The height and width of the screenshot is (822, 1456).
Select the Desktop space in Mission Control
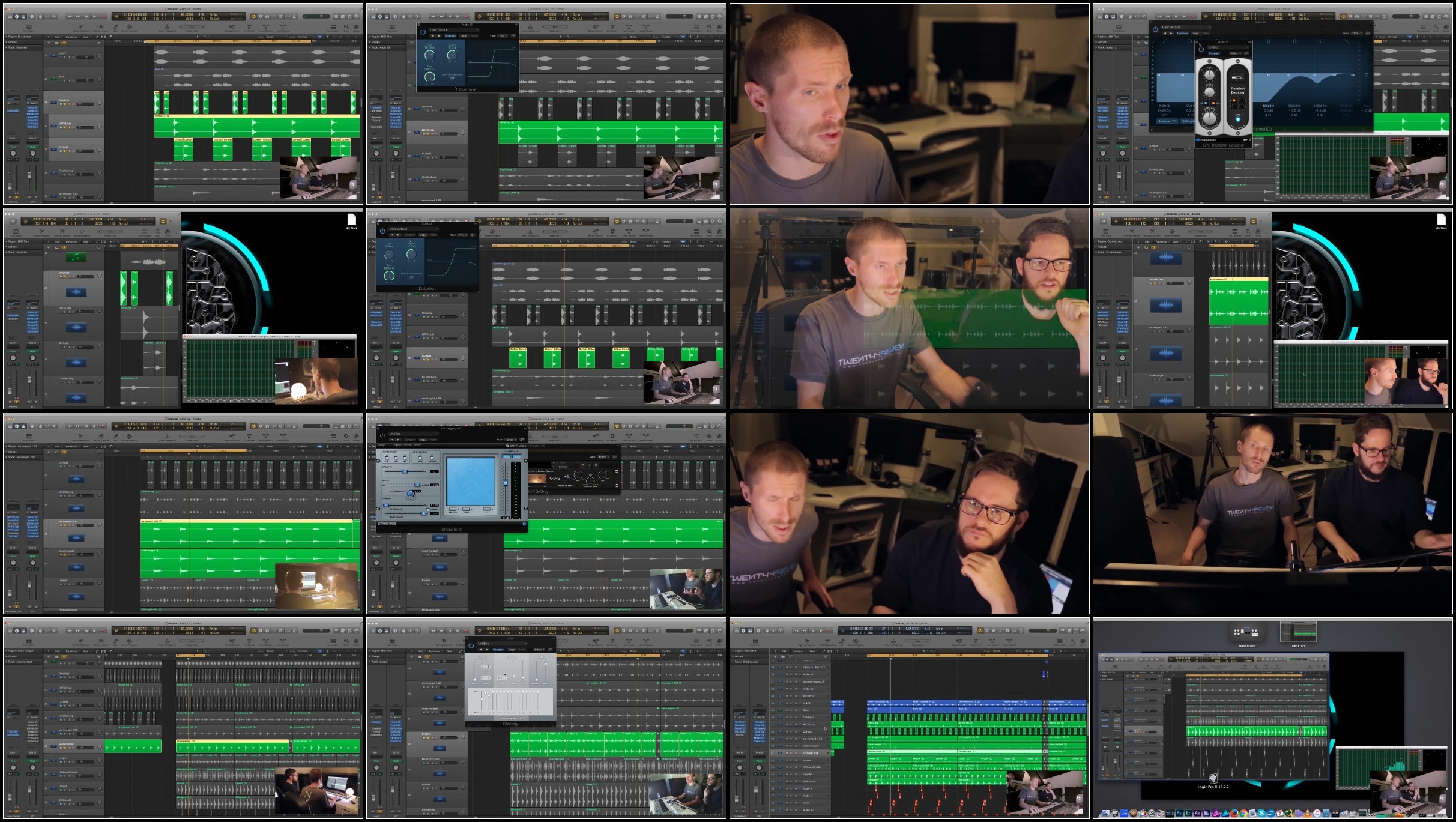point(1298,633)
